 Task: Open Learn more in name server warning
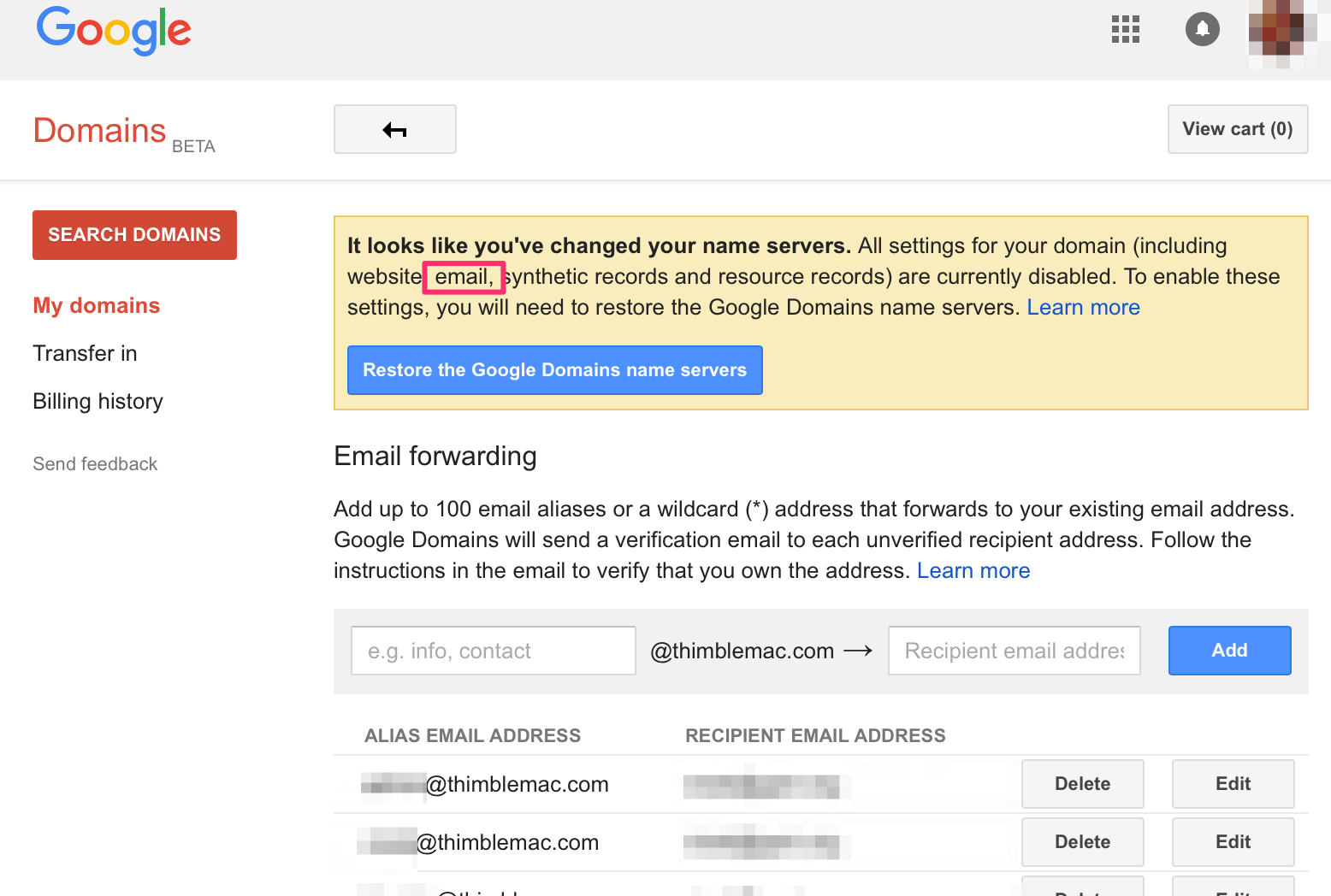(1083, 307)
